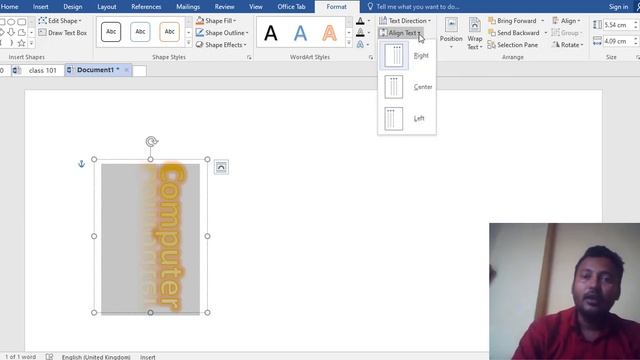640x360 pixels.
Task: Select the first black-outline shape style
Action: 111,32
